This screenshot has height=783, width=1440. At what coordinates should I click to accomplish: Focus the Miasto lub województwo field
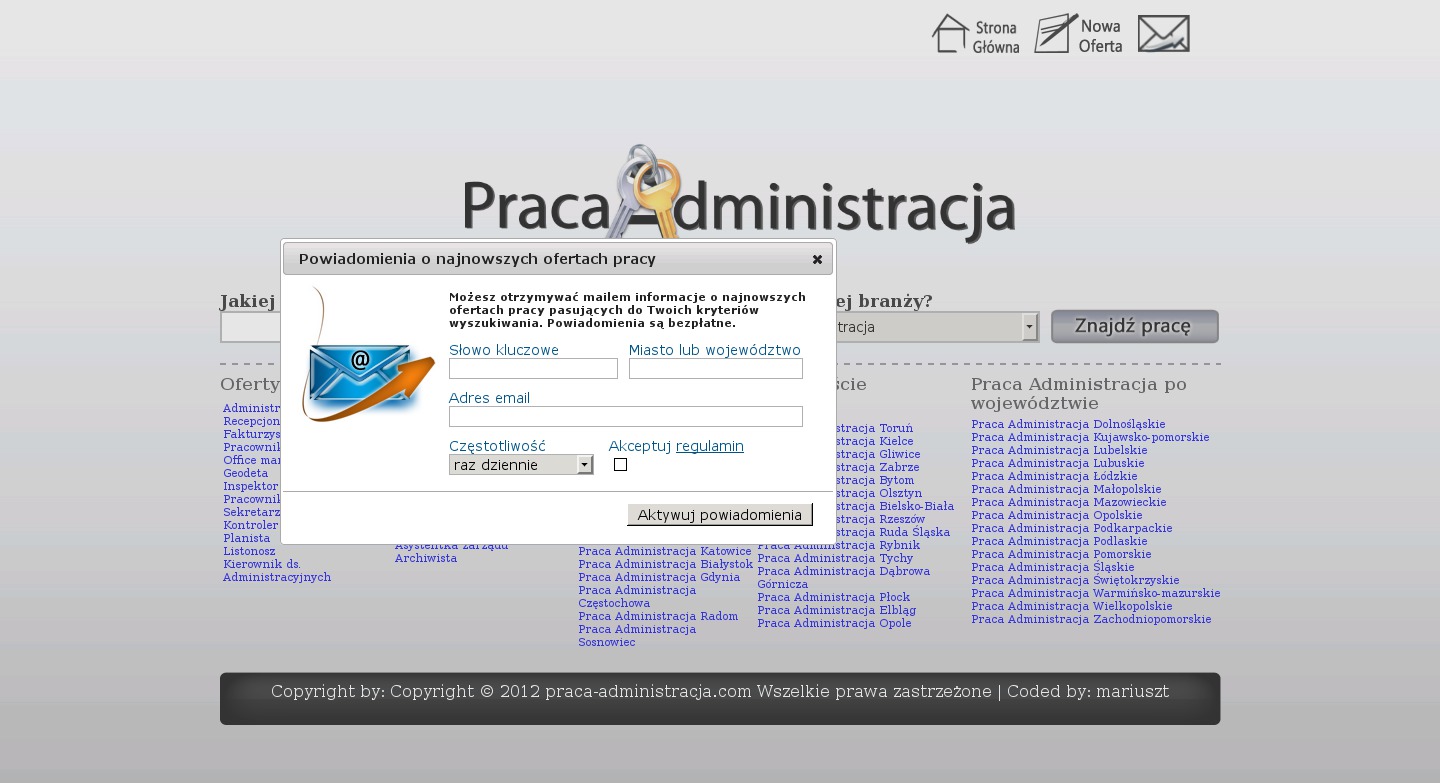pyautogui.click(x=715, y=369)
